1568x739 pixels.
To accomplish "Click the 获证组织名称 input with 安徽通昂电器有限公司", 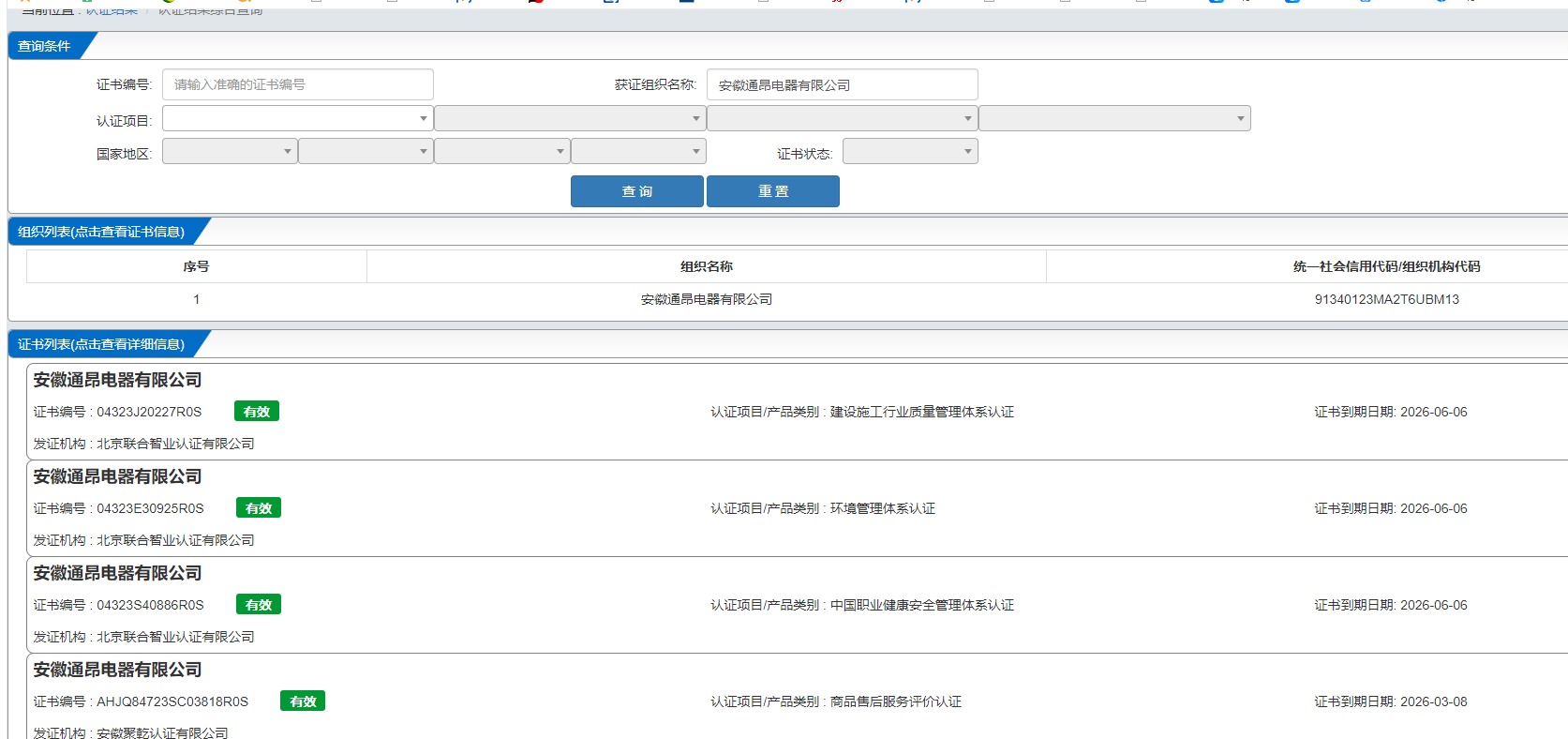I will 842,84.
